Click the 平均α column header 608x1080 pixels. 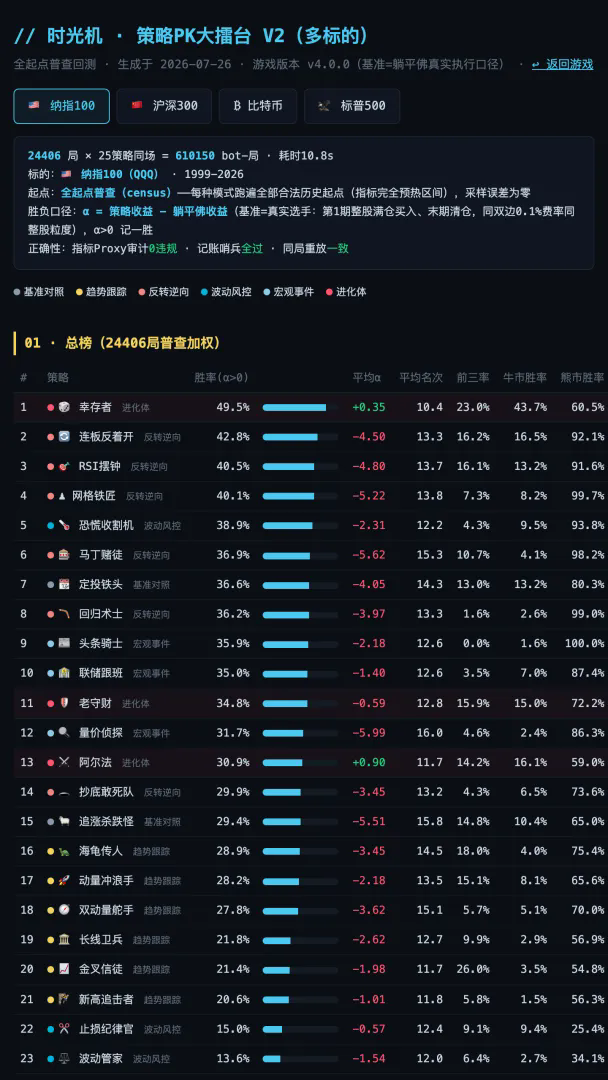click(x=369, y=377)
